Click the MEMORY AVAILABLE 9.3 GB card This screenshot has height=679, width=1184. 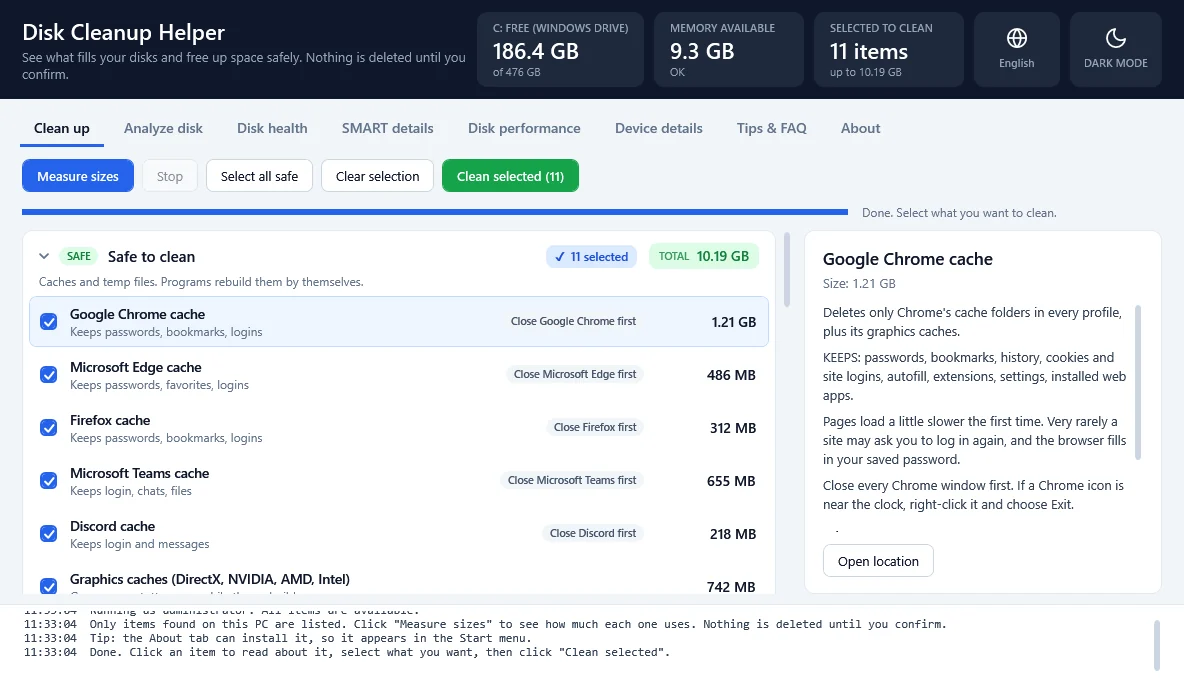pyautogui.click(x=729, y=49)
